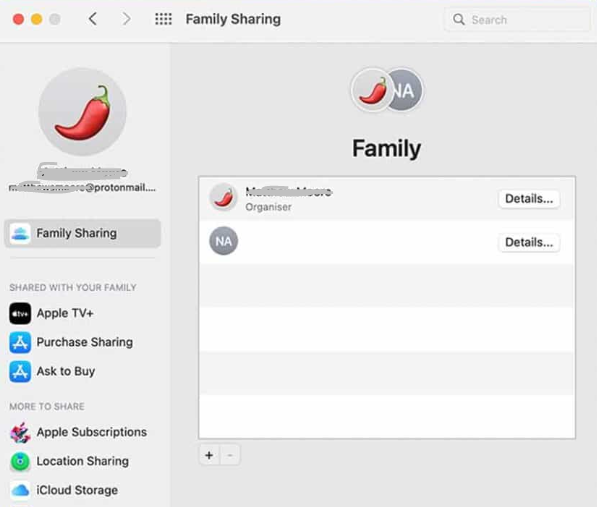Click the green Location Sharing icon
This screenshot has height=507, width=597.
20,462
